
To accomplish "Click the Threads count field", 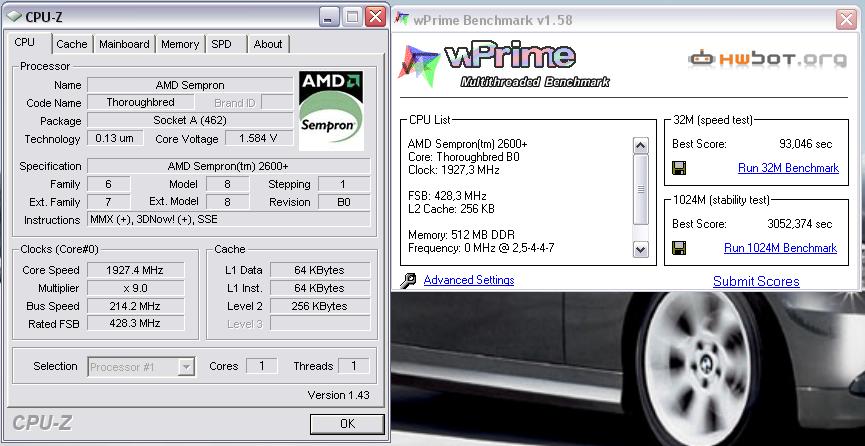I will [353, 366].
